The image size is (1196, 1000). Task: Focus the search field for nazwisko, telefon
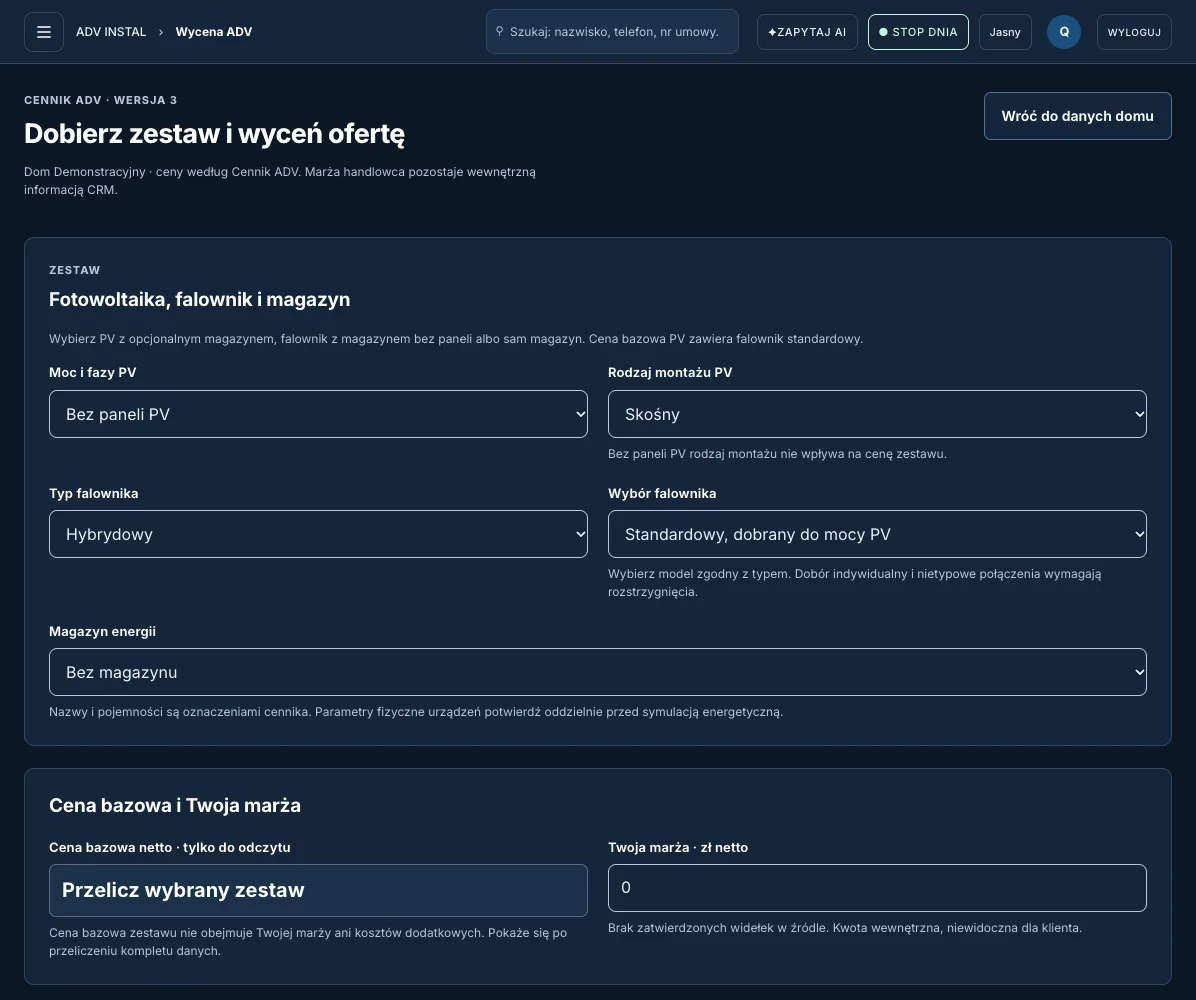612,32
